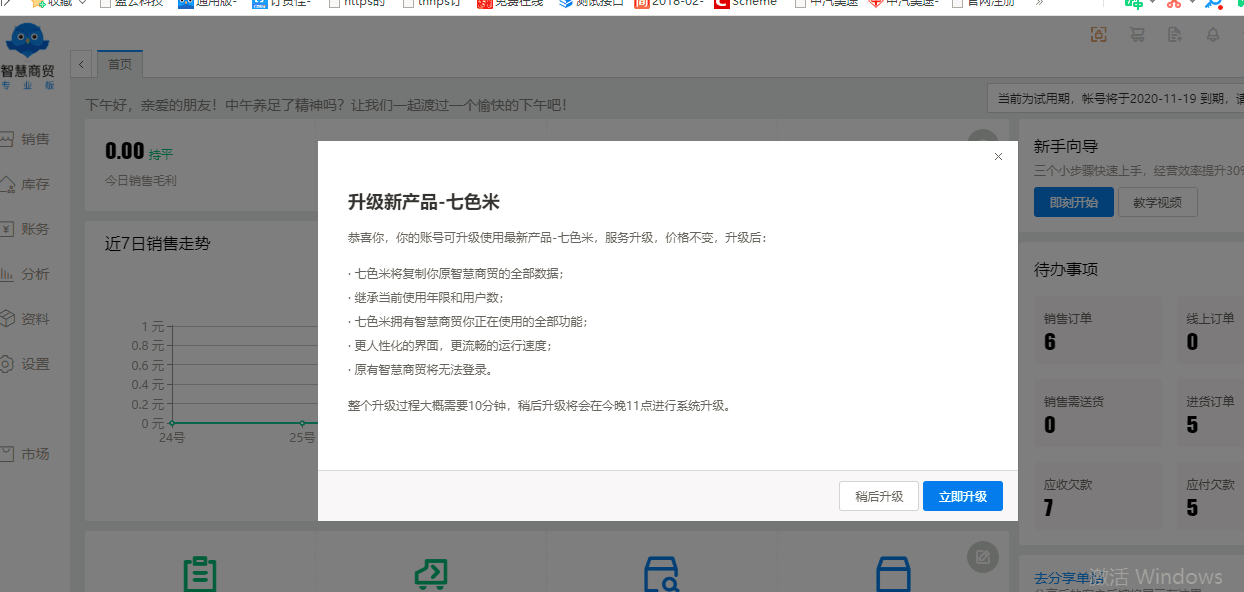Click the 去分享单据 link

pos(1068,578)
